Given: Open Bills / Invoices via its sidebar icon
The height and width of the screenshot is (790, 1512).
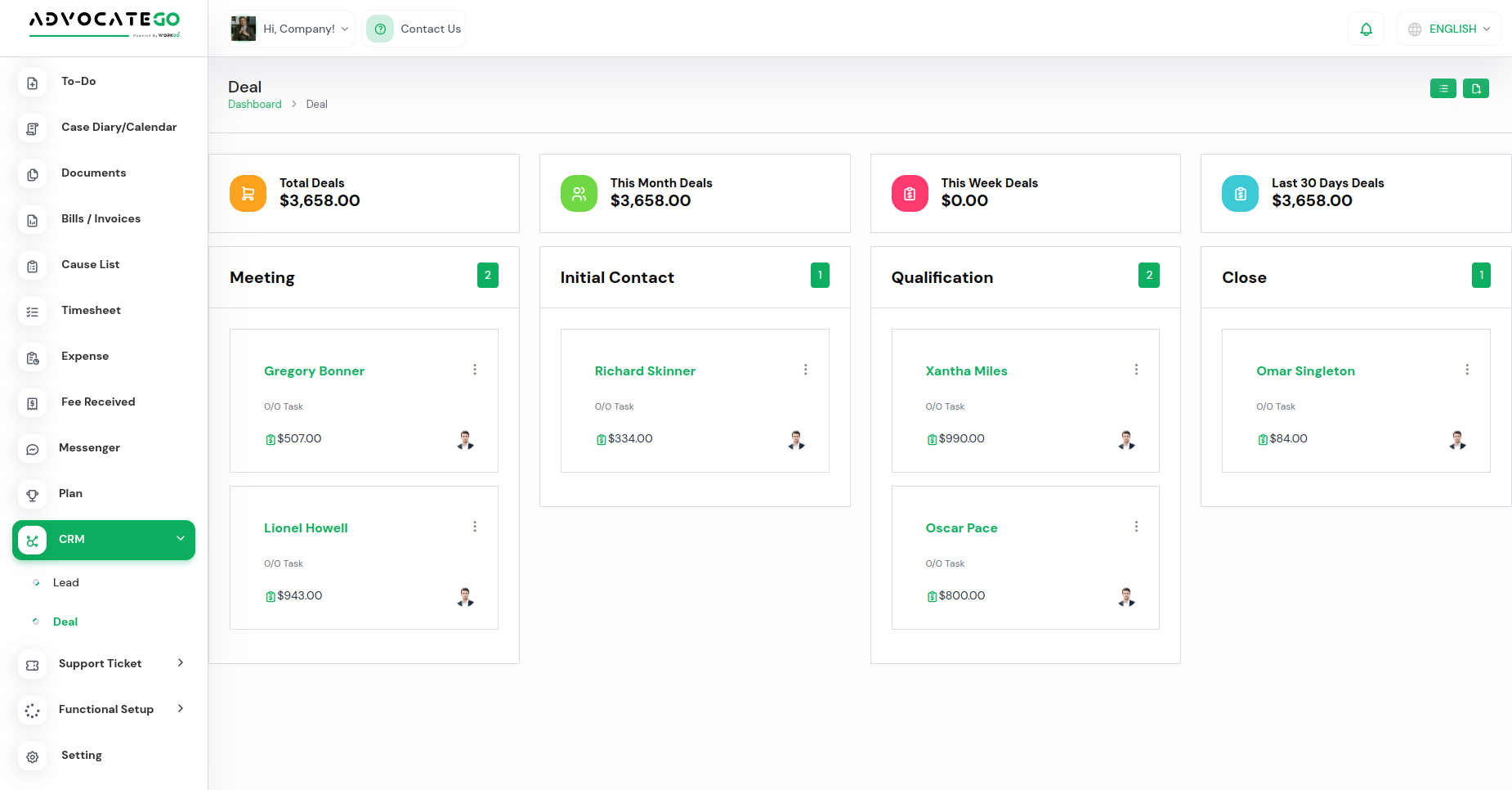Looking at the screenshot, I should (x=32, y=220).
